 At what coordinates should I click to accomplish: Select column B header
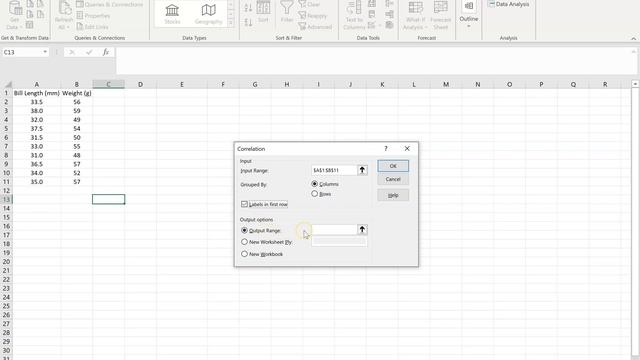76,84
